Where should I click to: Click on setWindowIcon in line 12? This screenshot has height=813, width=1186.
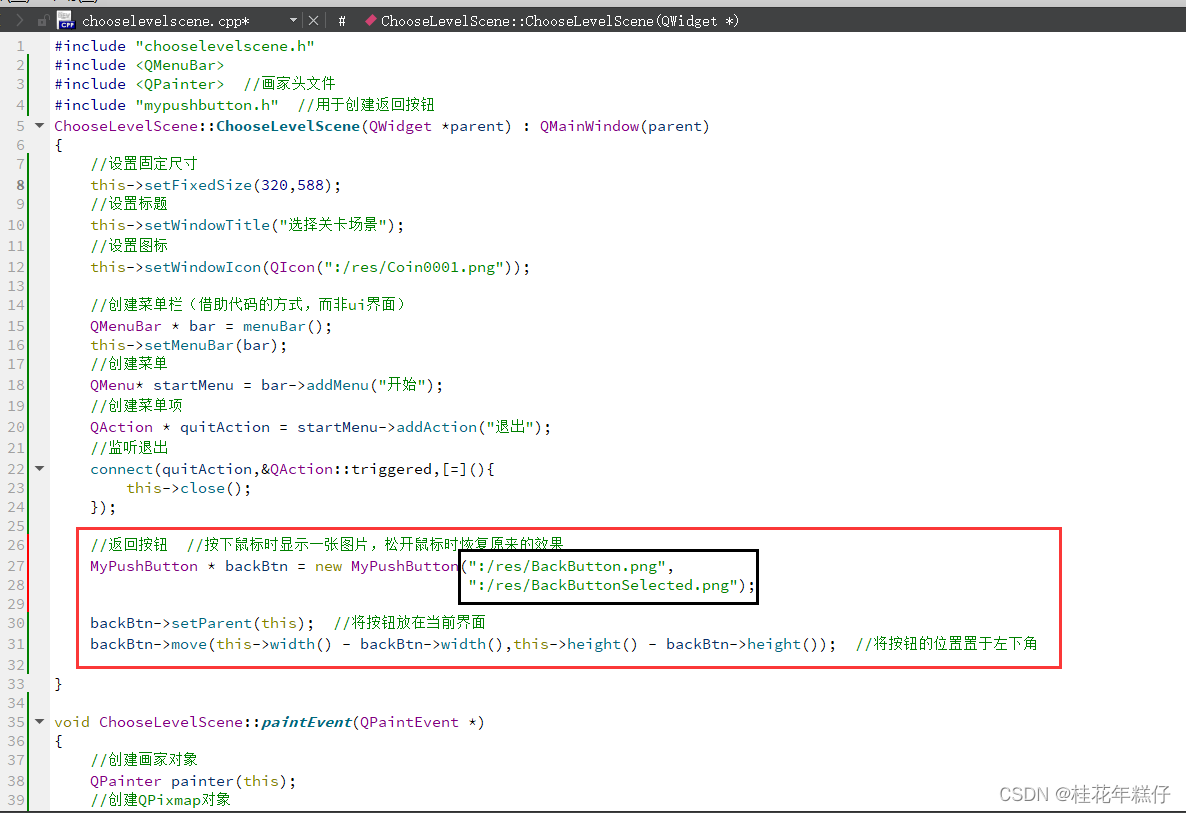tap(203, 267)
